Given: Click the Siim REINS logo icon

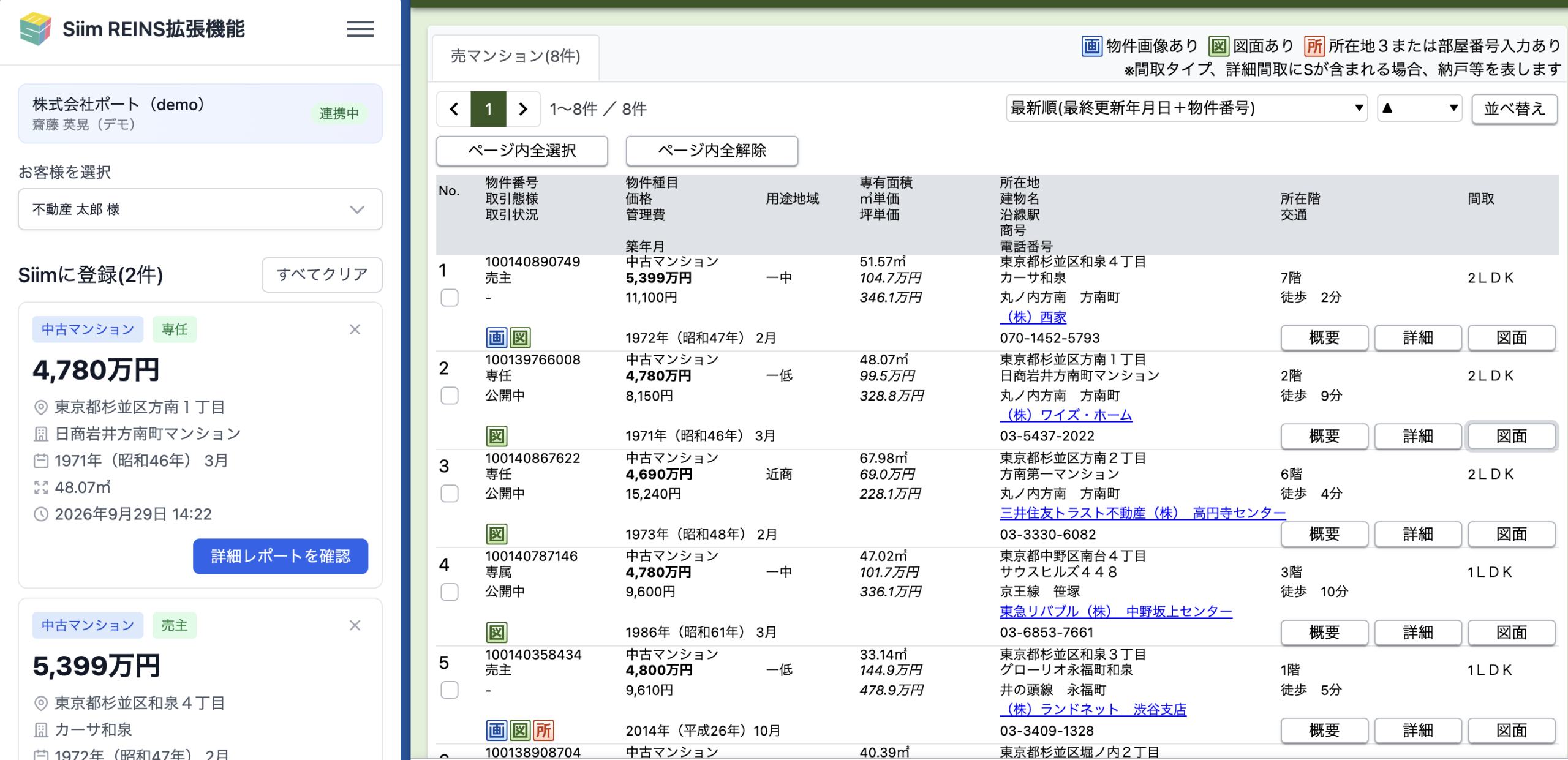Looking at the screenshot, I should coord(35,29).
